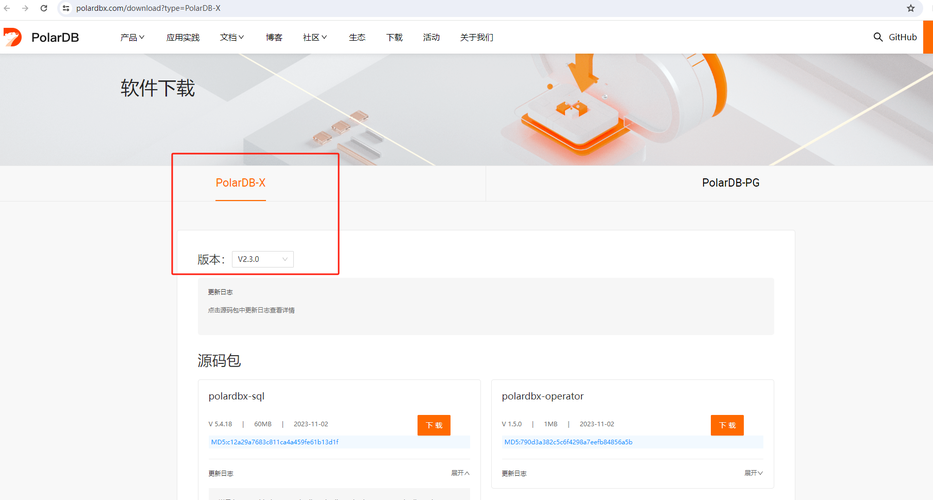Open the 版本 V2.3.0 dropdown
This screenshot has height=500, width=933.
click(x=262, y=259)
